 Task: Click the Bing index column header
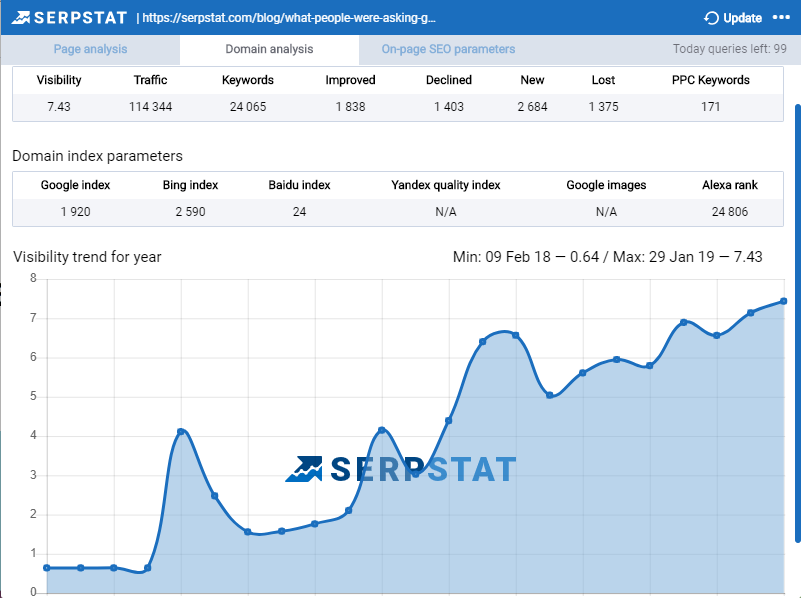190,185
